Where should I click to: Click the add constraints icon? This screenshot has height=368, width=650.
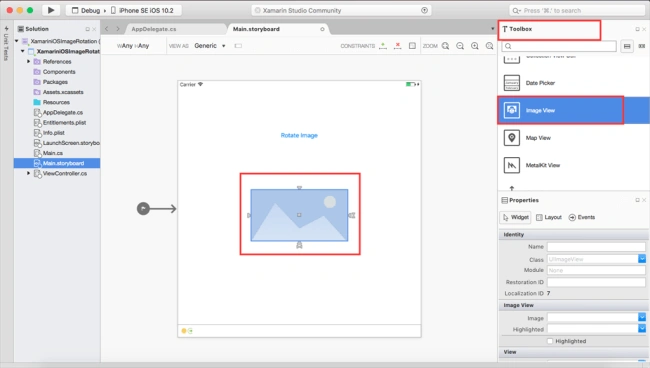(383, 46)
